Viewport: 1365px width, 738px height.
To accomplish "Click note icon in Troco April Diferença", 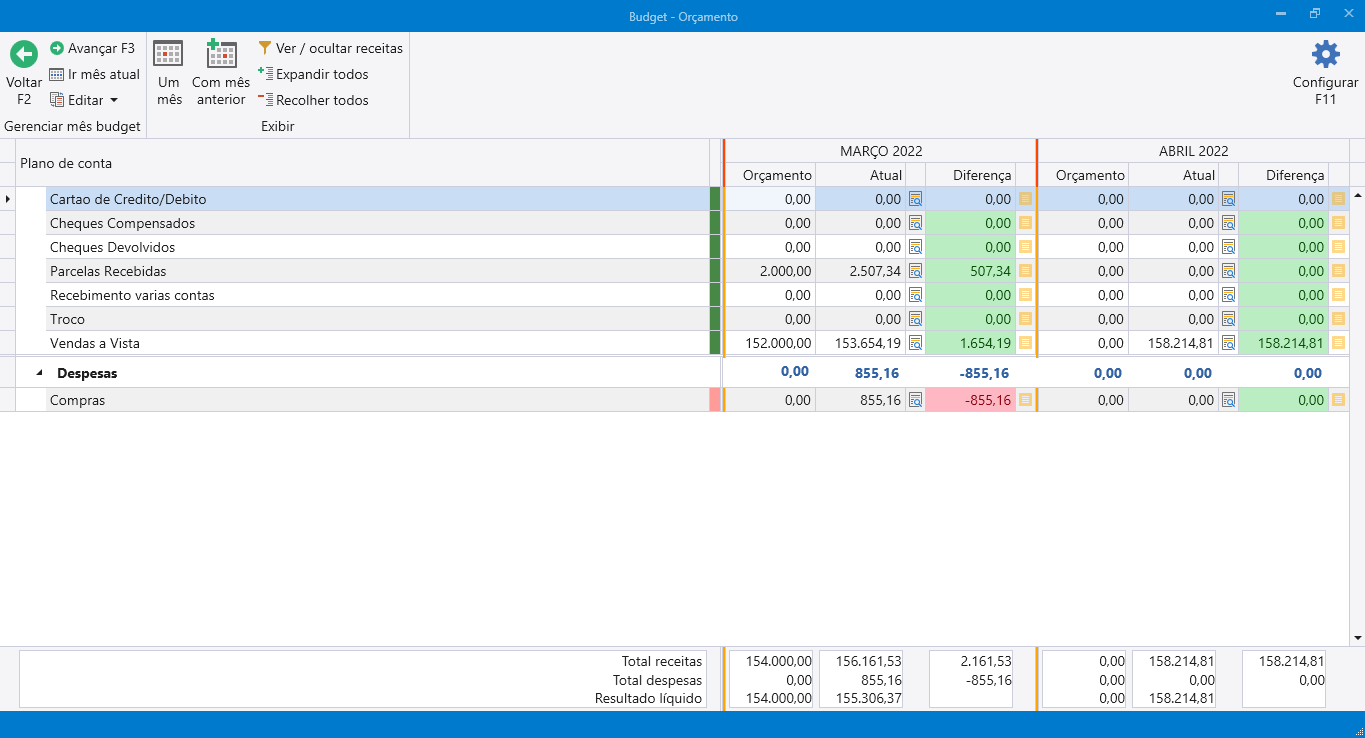I will [x=1338, y=319].
